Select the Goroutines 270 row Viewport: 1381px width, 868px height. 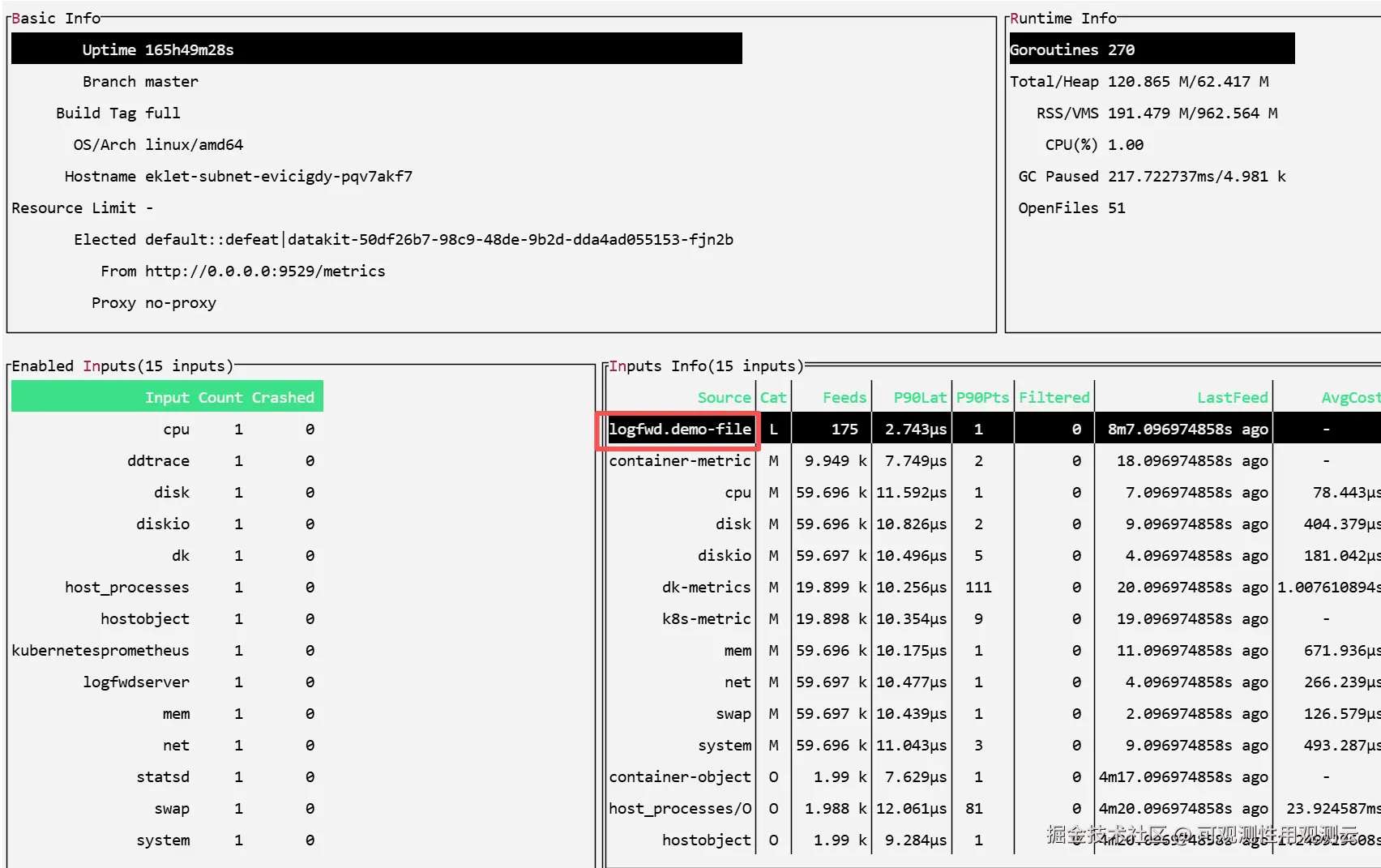[1152, 49]
